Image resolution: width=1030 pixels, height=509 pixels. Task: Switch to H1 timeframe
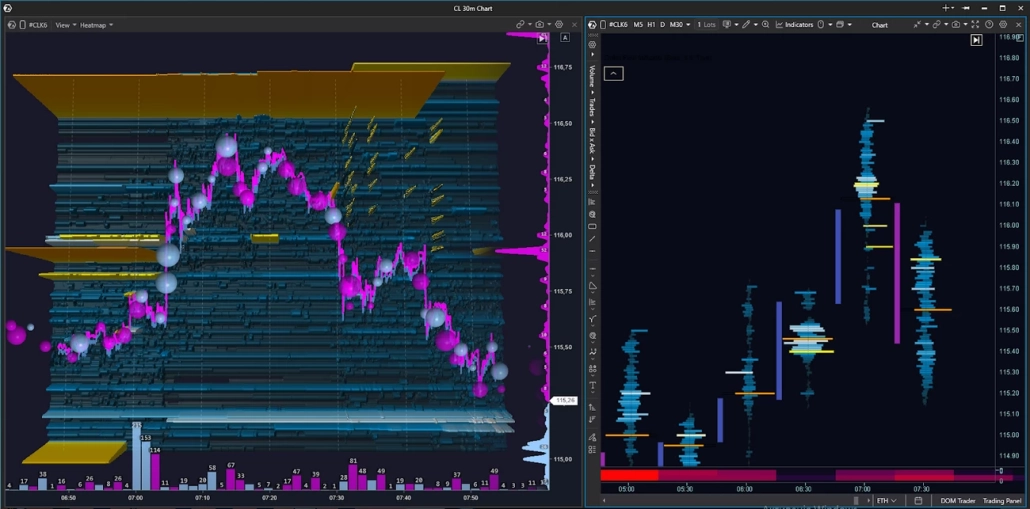(x=651, y=25)
